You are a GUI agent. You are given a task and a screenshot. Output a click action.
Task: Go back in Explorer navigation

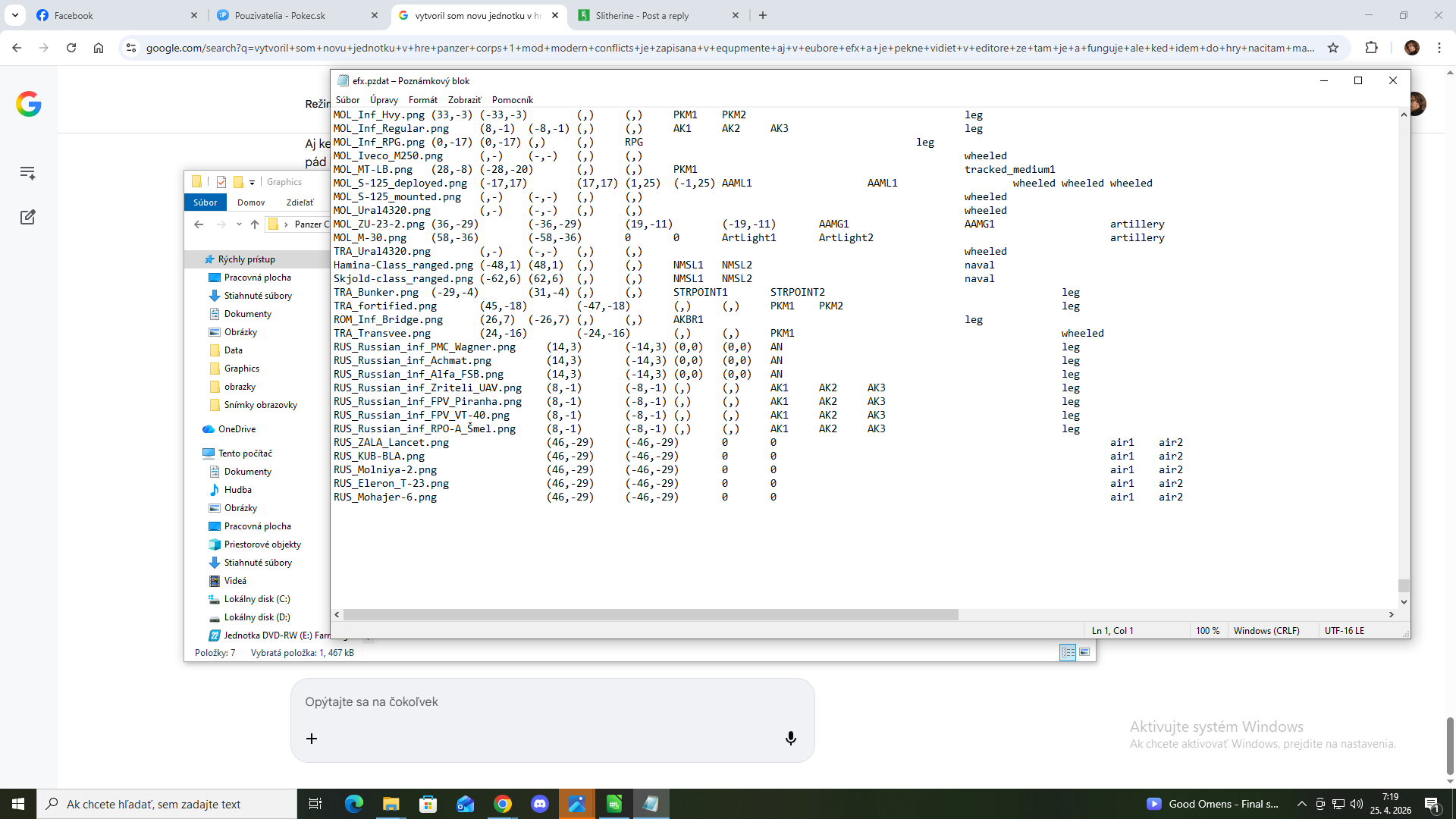(x=199, y=224)
